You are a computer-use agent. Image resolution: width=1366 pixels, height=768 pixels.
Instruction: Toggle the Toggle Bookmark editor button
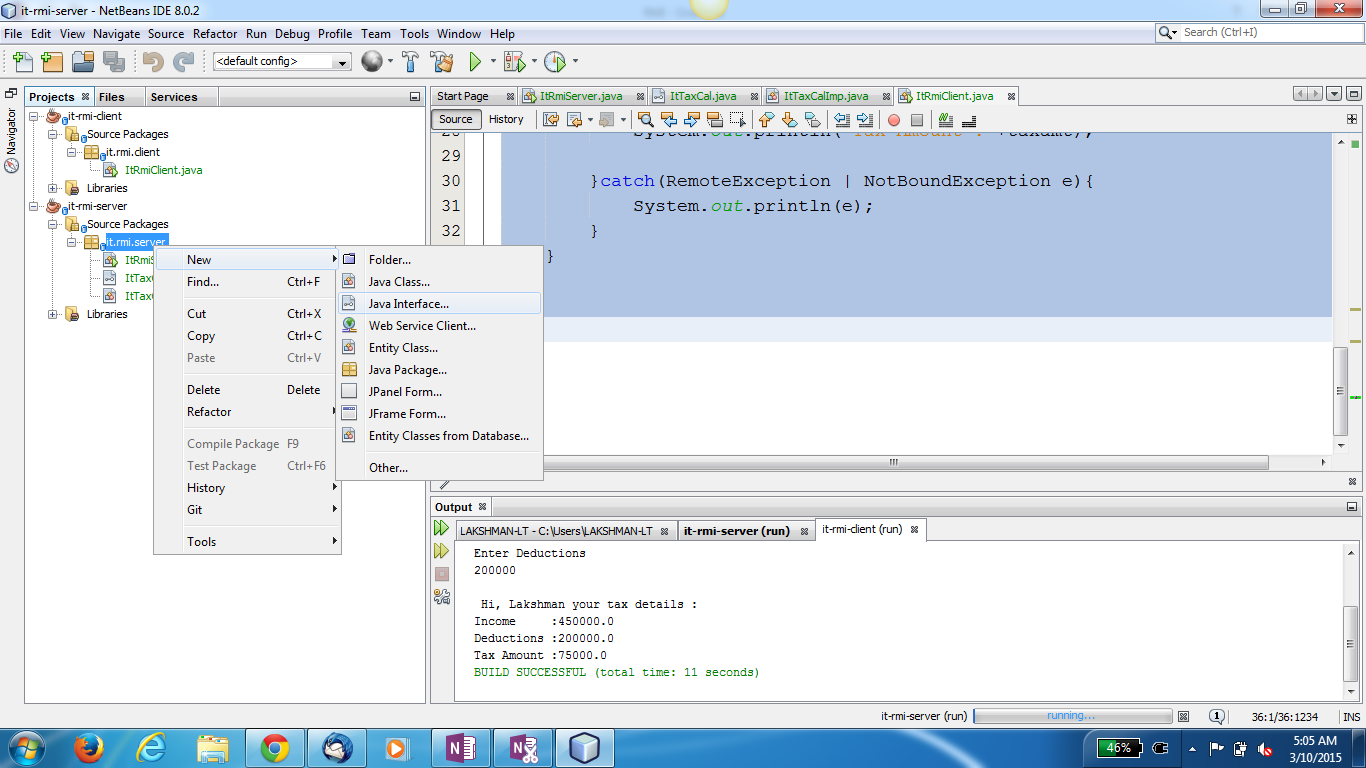click(813, 120)
